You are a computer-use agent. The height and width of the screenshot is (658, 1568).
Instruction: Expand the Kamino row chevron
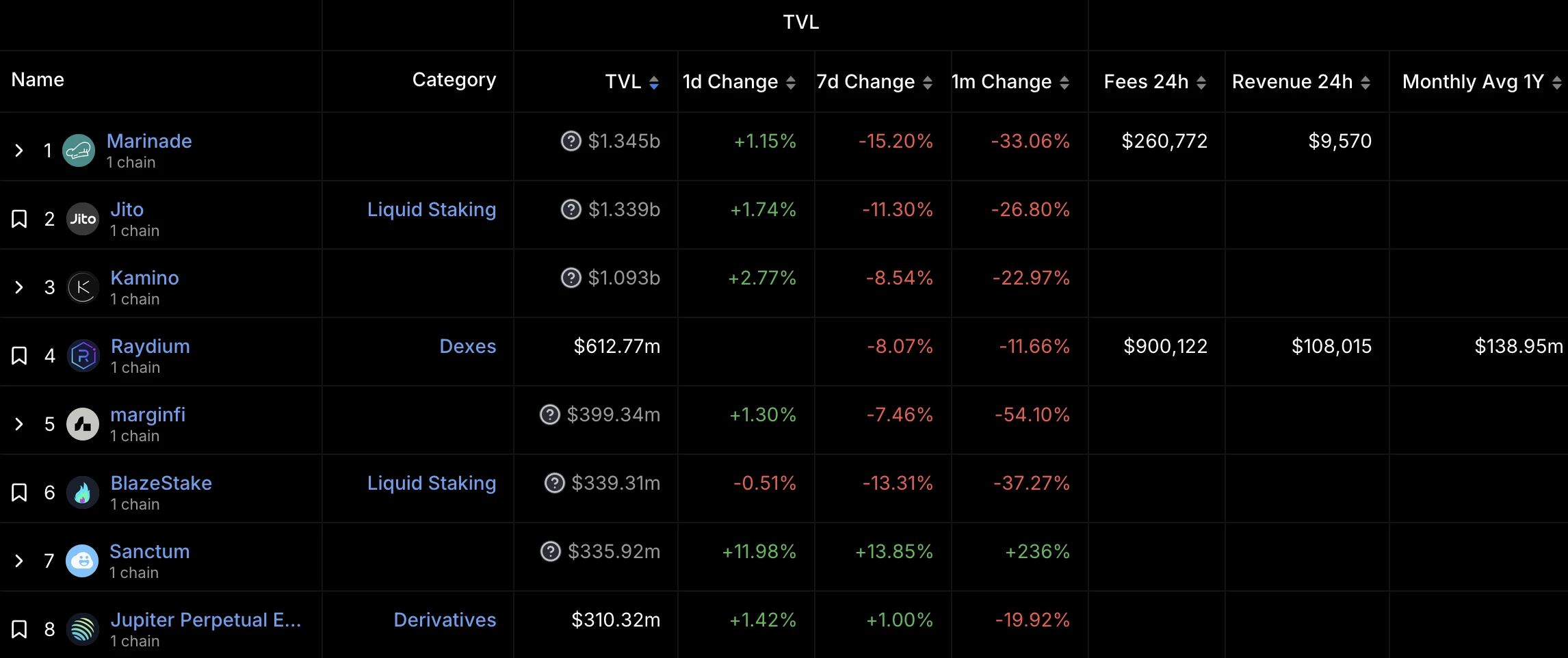click(x=19, y=287)
